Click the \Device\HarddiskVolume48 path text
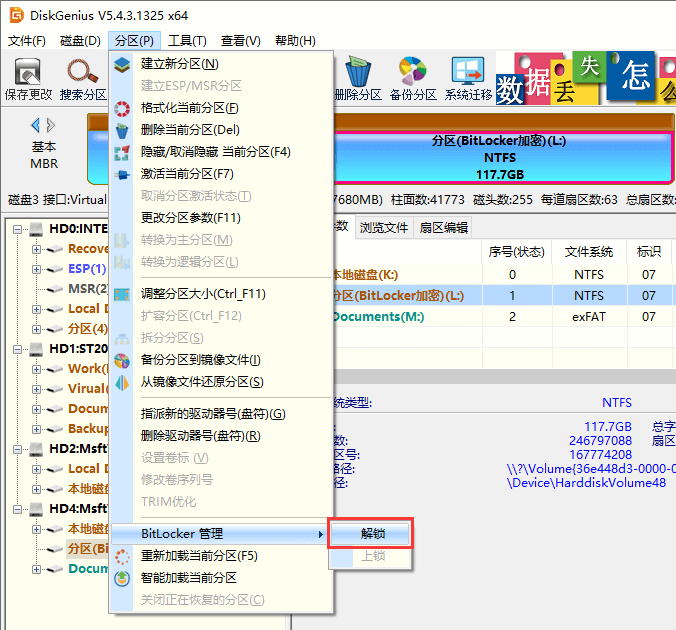The width and height of the screenshot is (676, 630). 586,483
